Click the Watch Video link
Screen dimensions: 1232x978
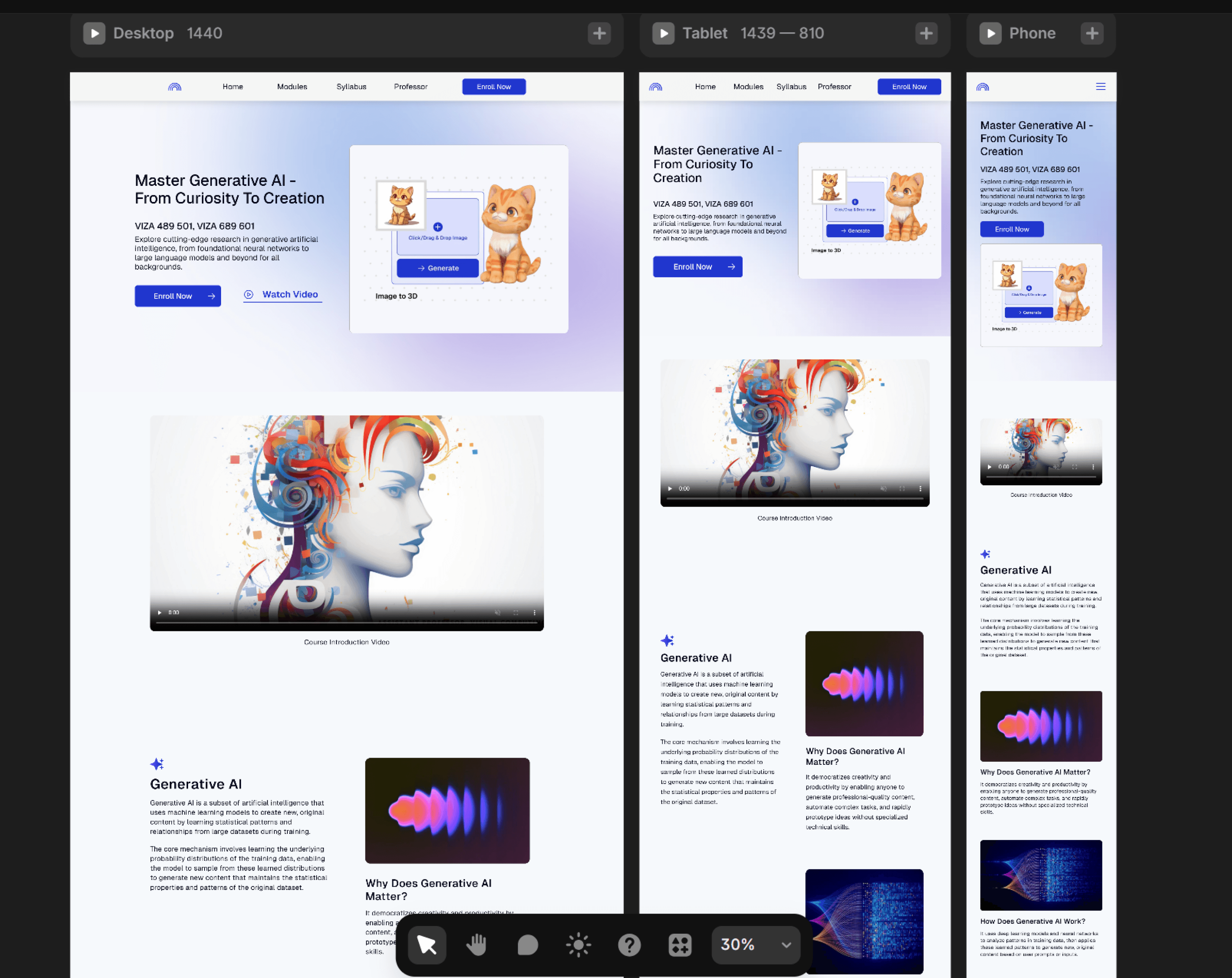[x=283, y=295]
